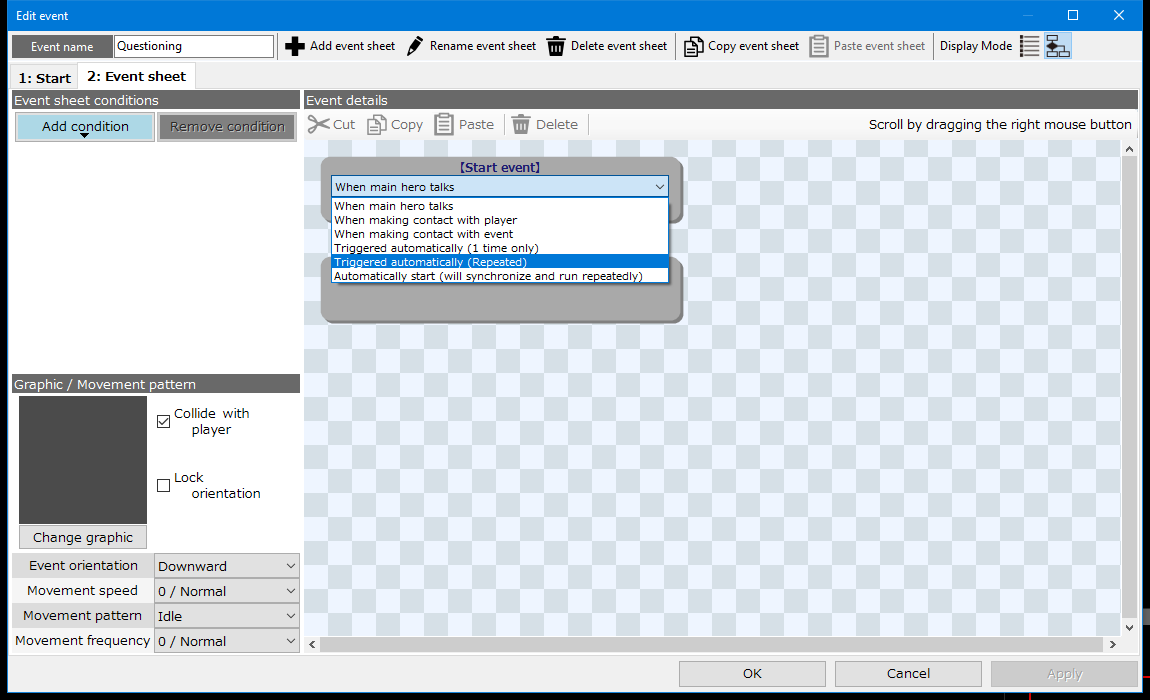Click the scroll up arrow in Event details
This screenshot has height=700, width=1150.
coord(1129,149)
